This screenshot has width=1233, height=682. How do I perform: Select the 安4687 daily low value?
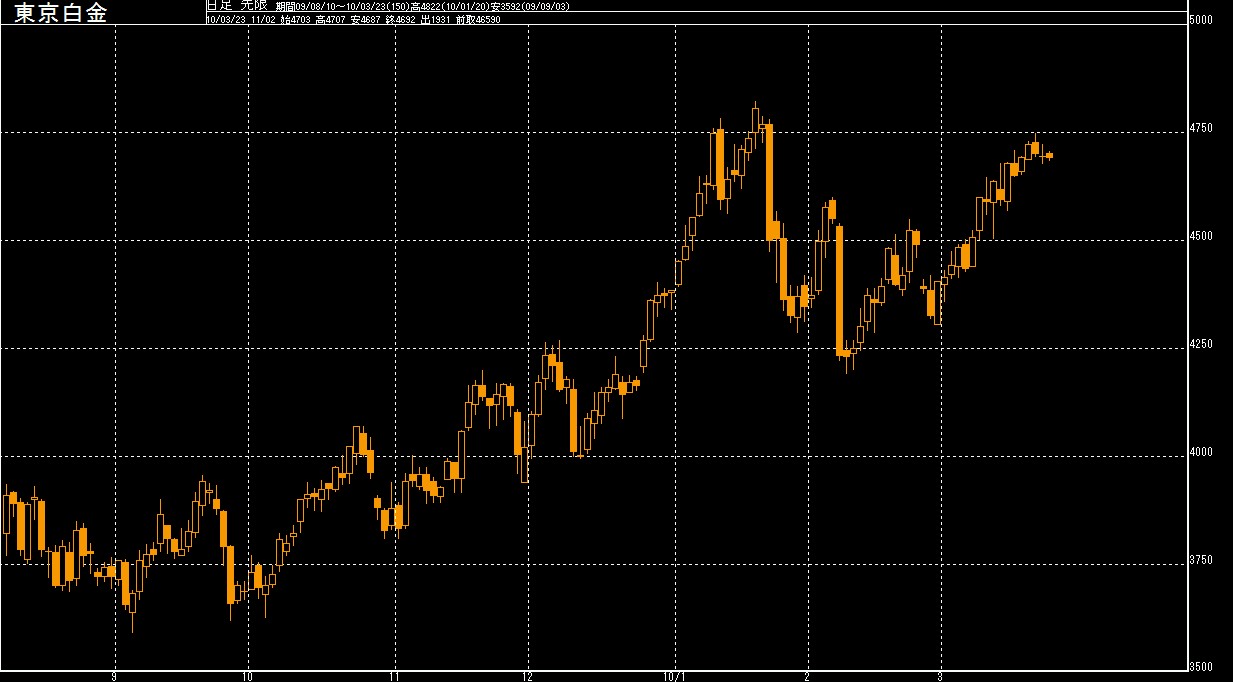[367, 19]
